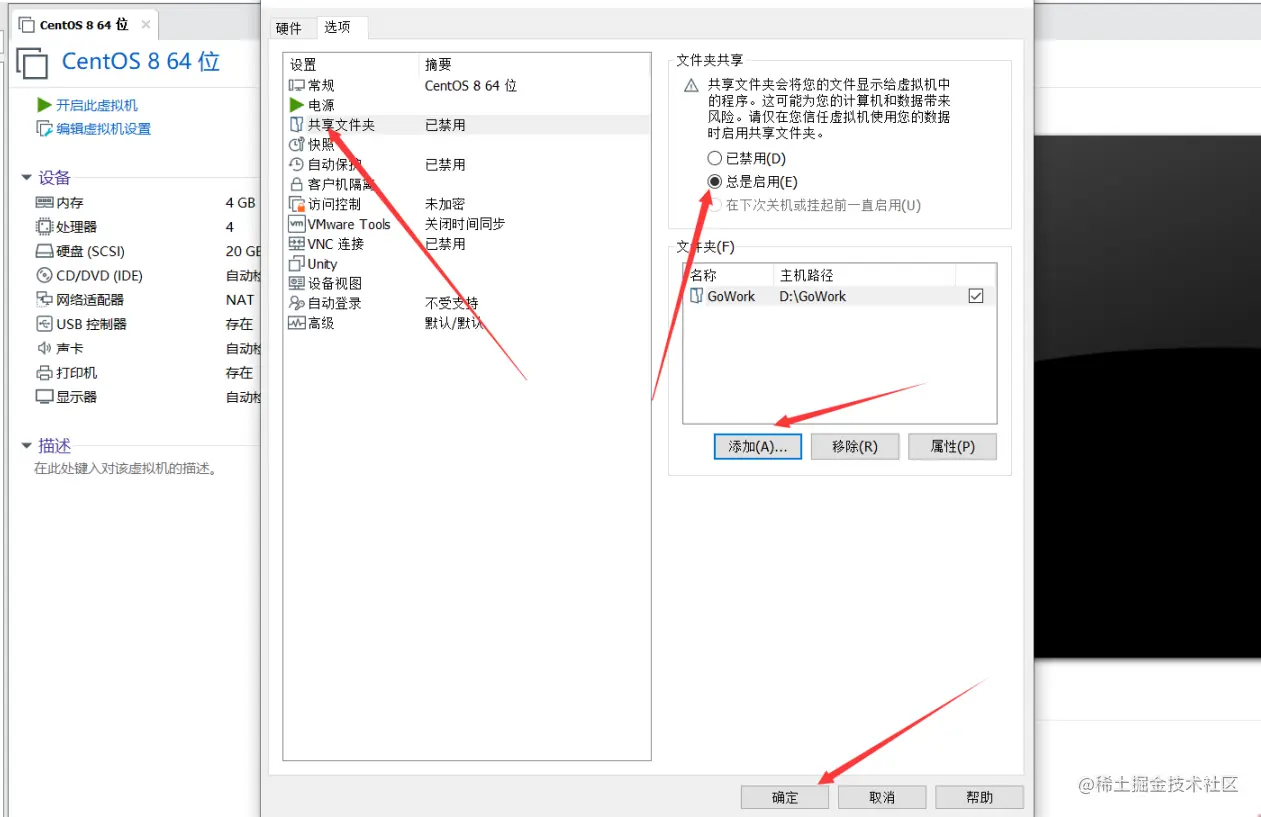Viewport: 1261px width, 817px height.
Task: Click the 属性(P) button
Action: coord(952,447)
